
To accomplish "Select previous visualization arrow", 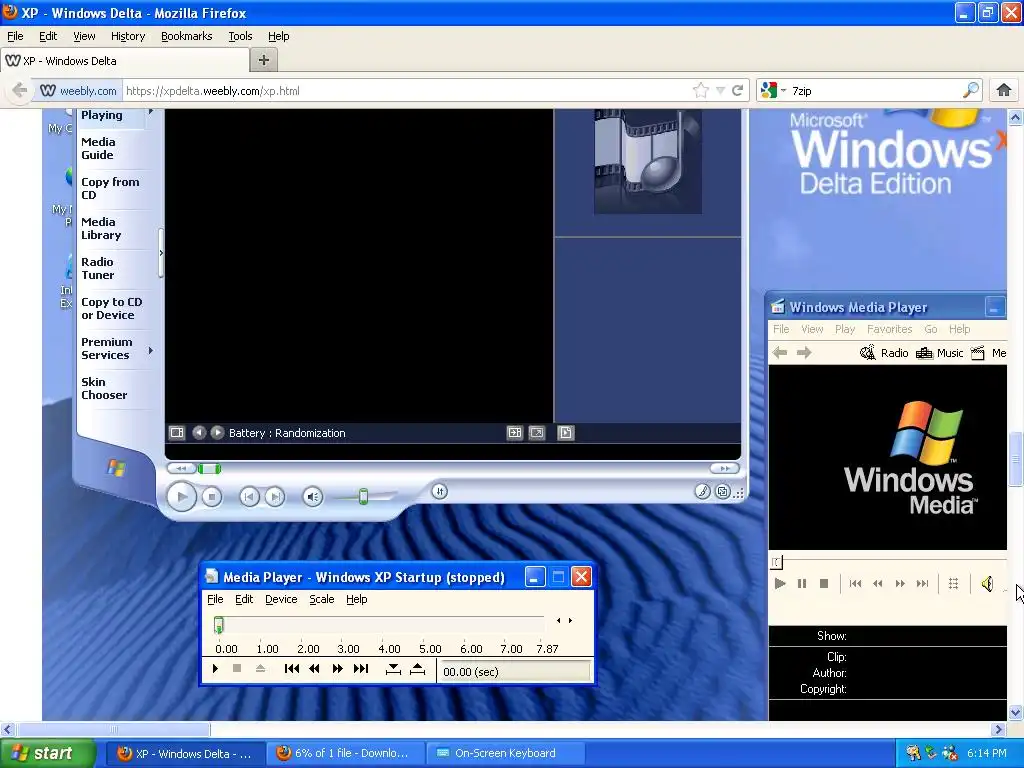I will click(x=199, y=433).
